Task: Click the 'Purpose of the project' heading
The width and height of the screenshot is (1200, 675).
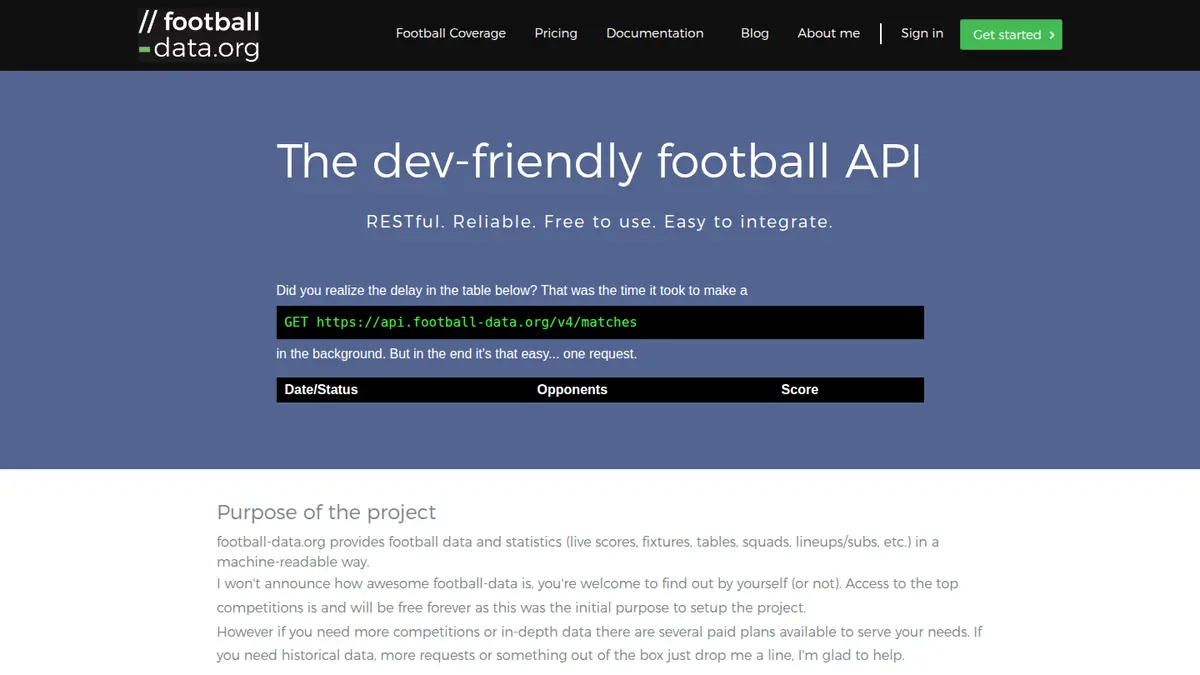Action: click(327, 512)
